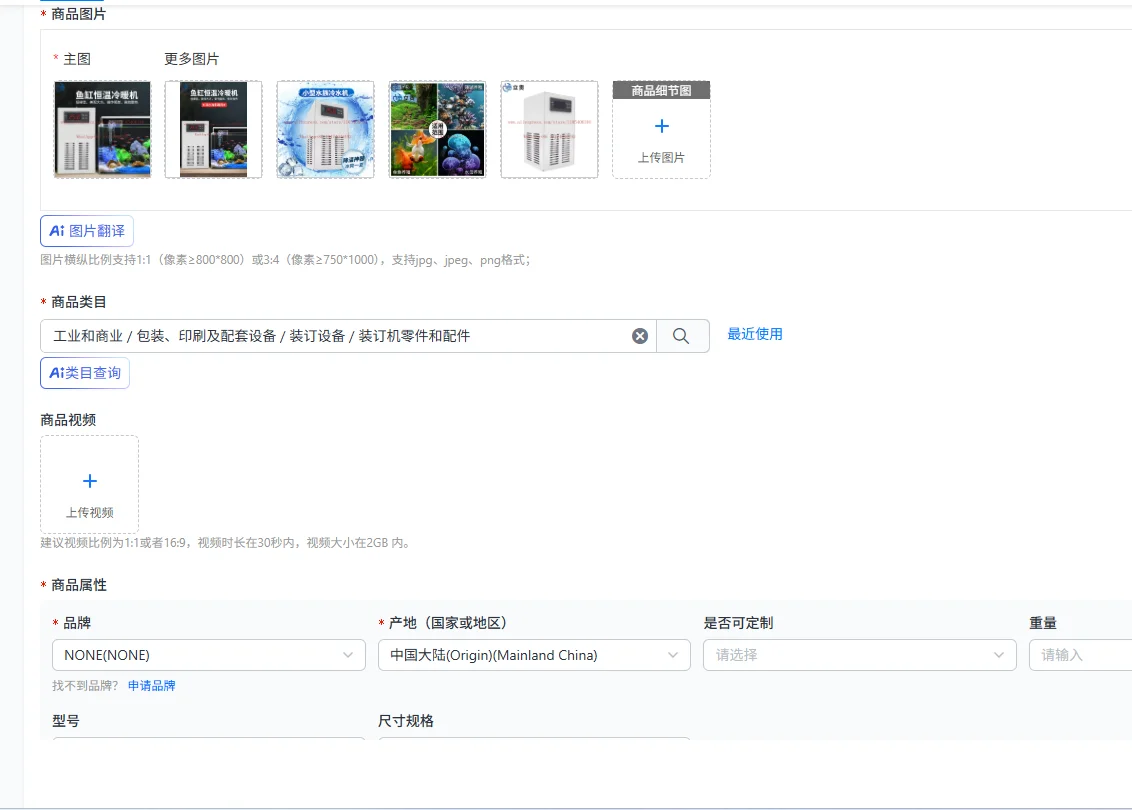
Task: Select the white chiller unit image thumbnail
Action: (549, 129)
